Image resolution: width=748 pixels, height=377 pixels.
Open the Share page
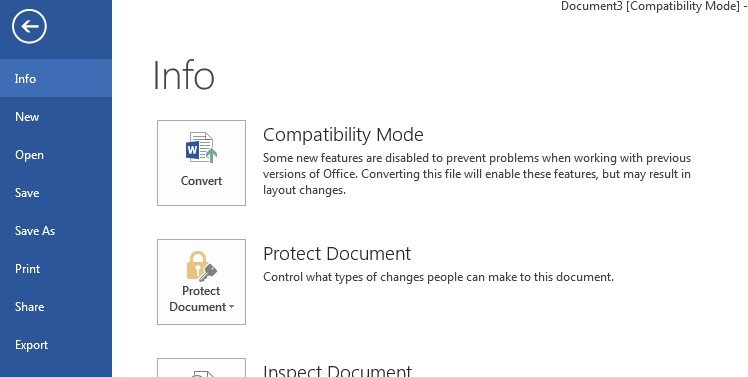click(x=56, y=307)
